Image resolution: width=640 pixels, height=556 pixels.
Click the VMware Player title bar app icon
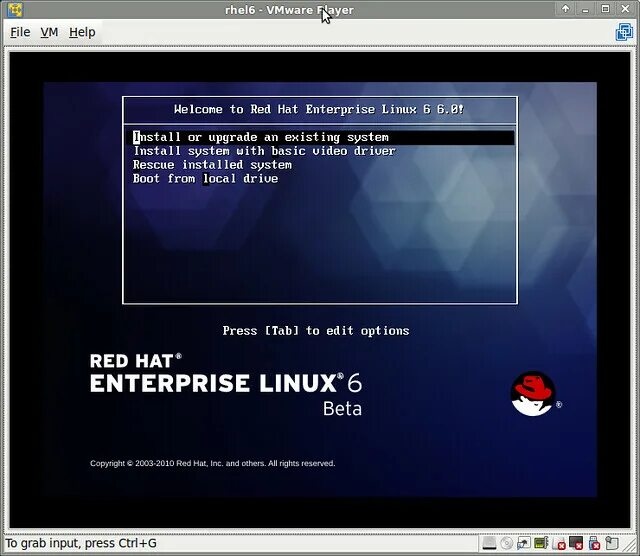pyautogui.click(x=15, y=9)
